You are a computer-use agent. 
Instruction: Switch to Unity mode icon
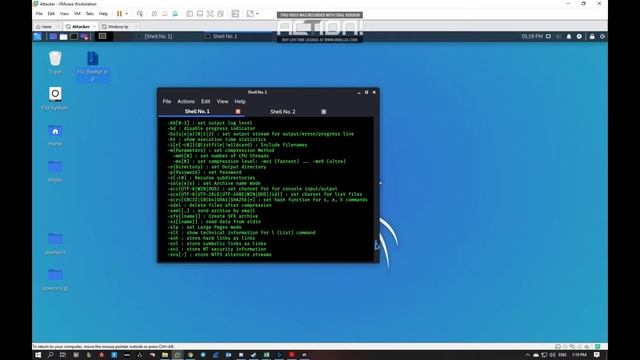click(x=221, y=13)
